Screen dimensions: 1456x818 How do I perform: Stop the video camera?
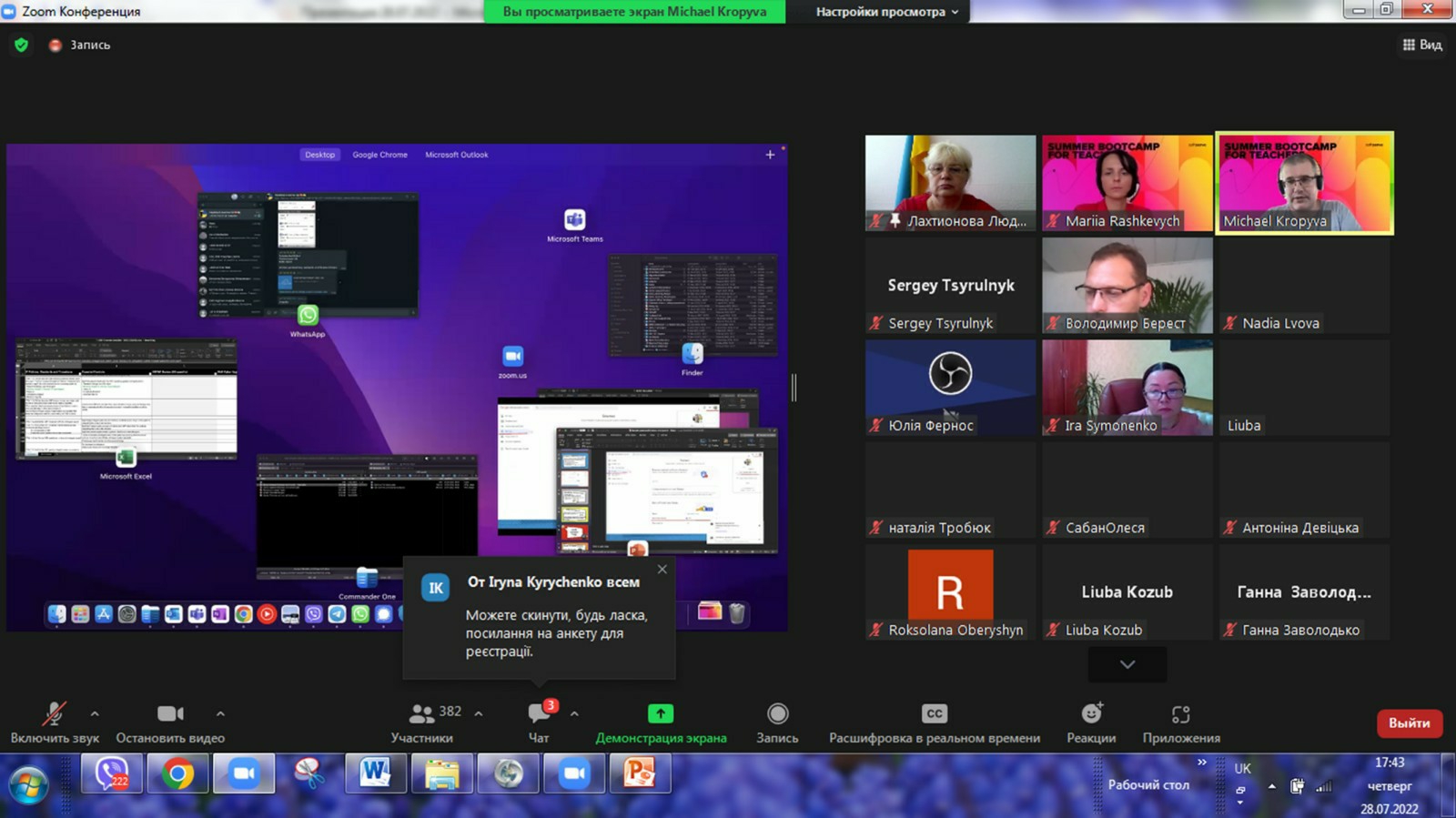[x=170, y=714]
